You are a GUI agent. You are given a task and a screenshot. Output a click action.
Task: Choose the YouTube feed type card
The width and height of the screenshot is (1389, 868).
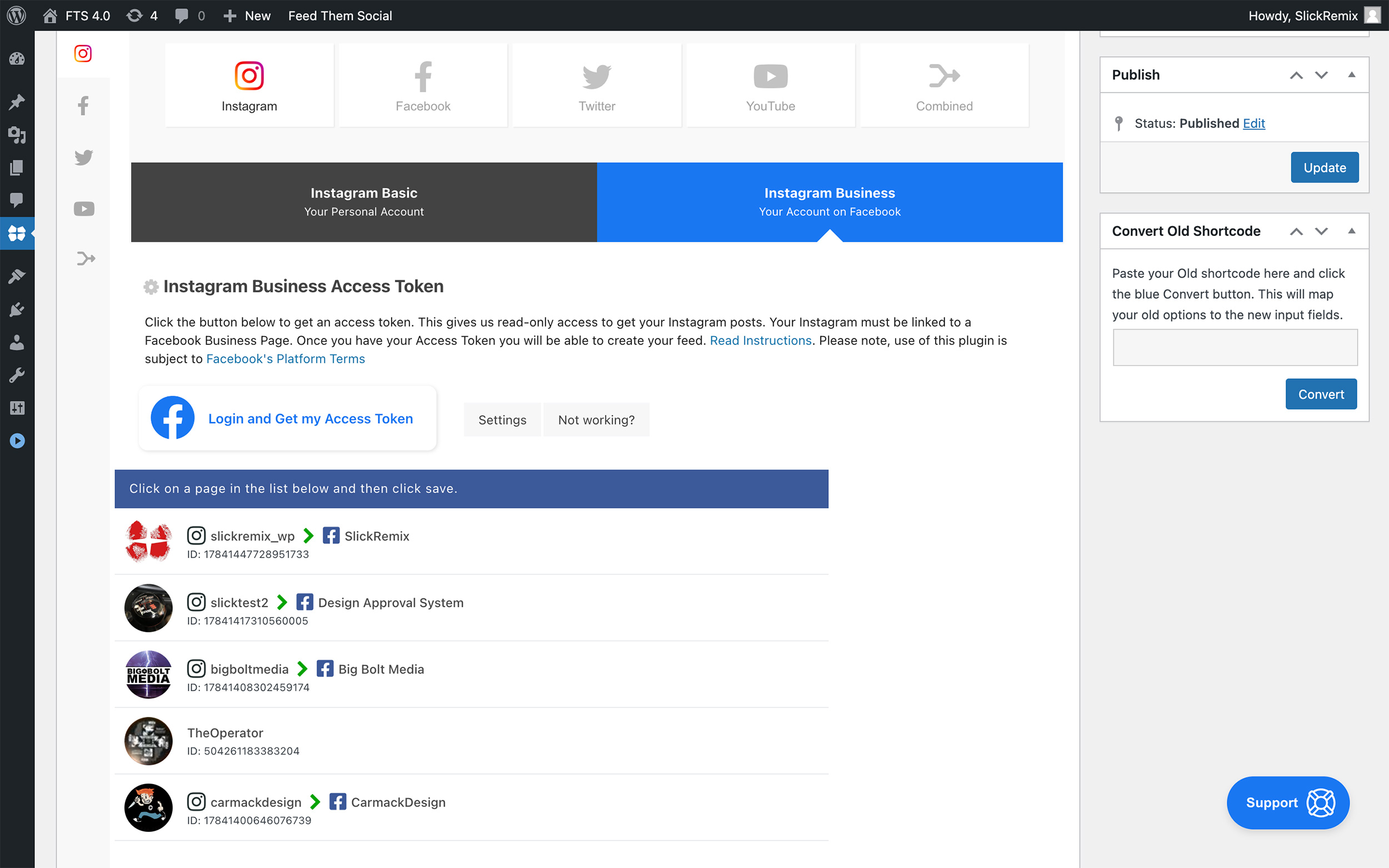point(771,86)
